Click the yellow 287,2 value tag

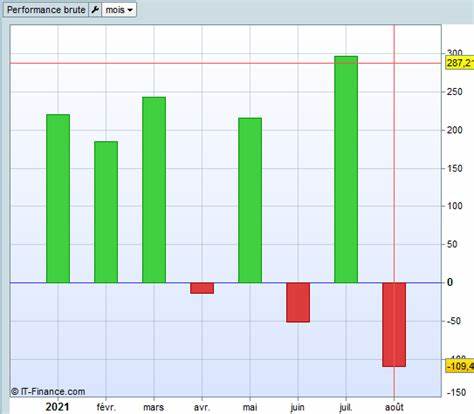pos(460,63)
